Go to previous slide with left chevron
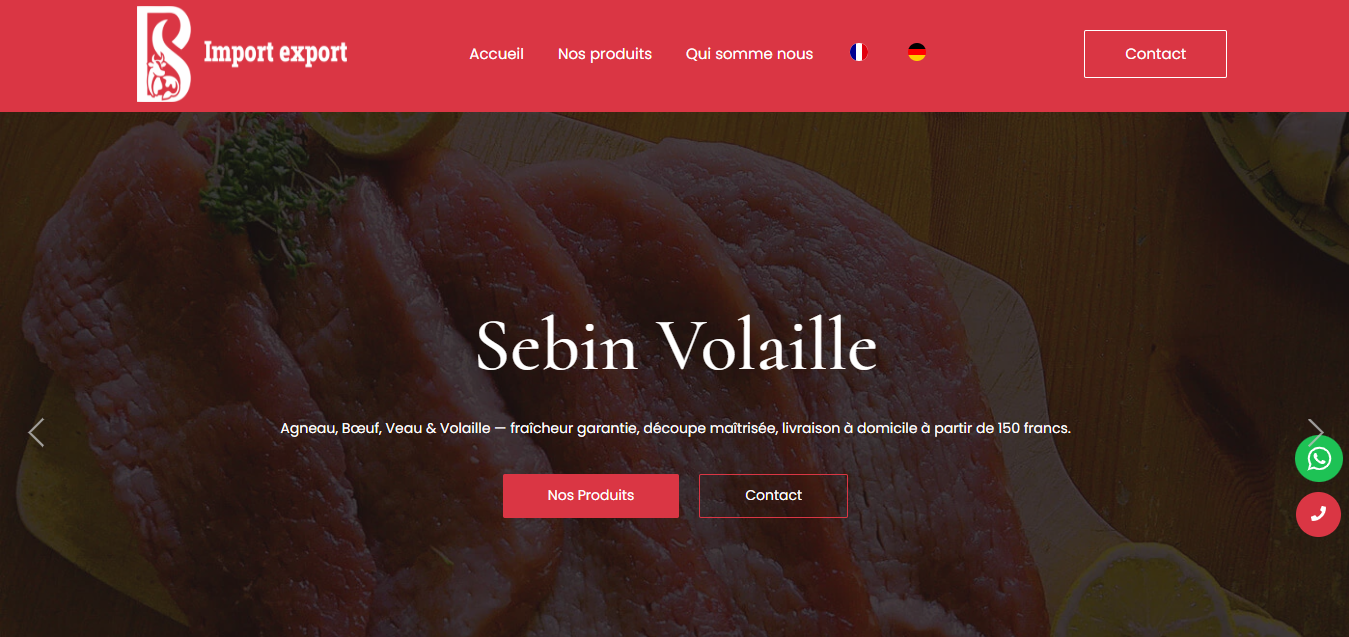This screenshot has width=1349, height=637. 36,432
